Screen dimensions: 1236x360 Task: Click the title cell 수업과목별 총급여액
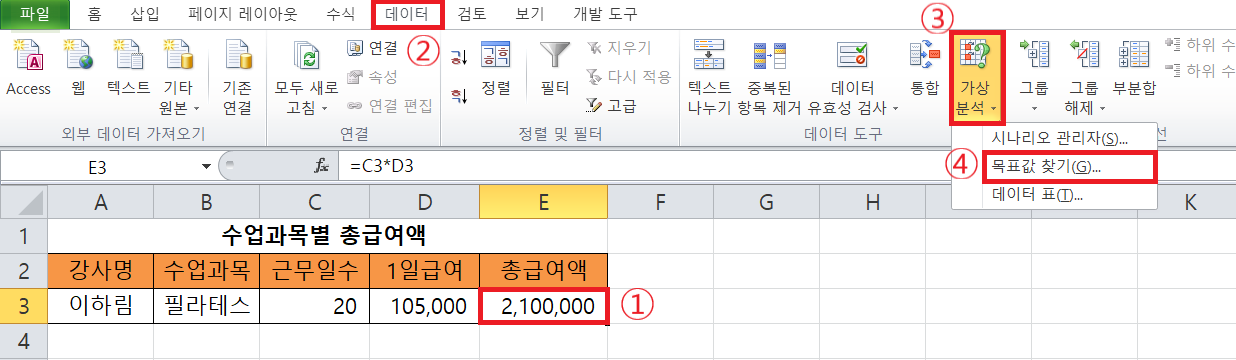(x=327, y=236)
